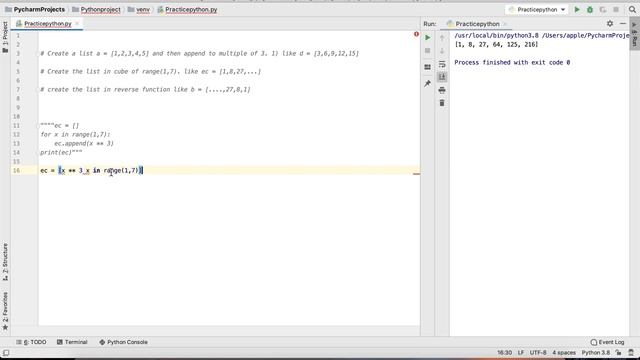
Task: Click 'Process finished with exit code 0' text
Action: click(x=512, y=62)
